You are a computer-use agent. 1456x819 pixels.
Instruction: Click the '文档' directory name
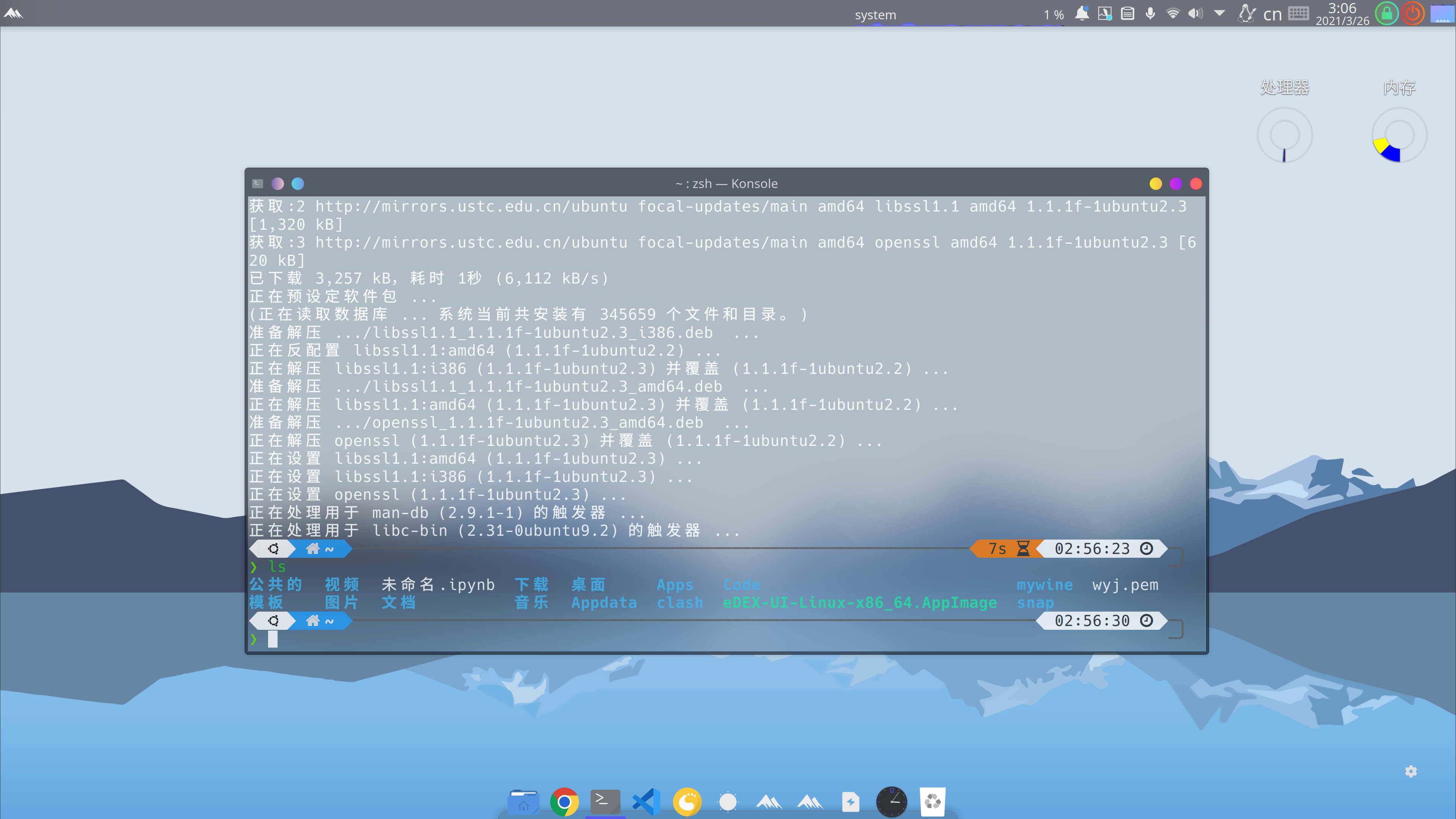coord(399,602)
